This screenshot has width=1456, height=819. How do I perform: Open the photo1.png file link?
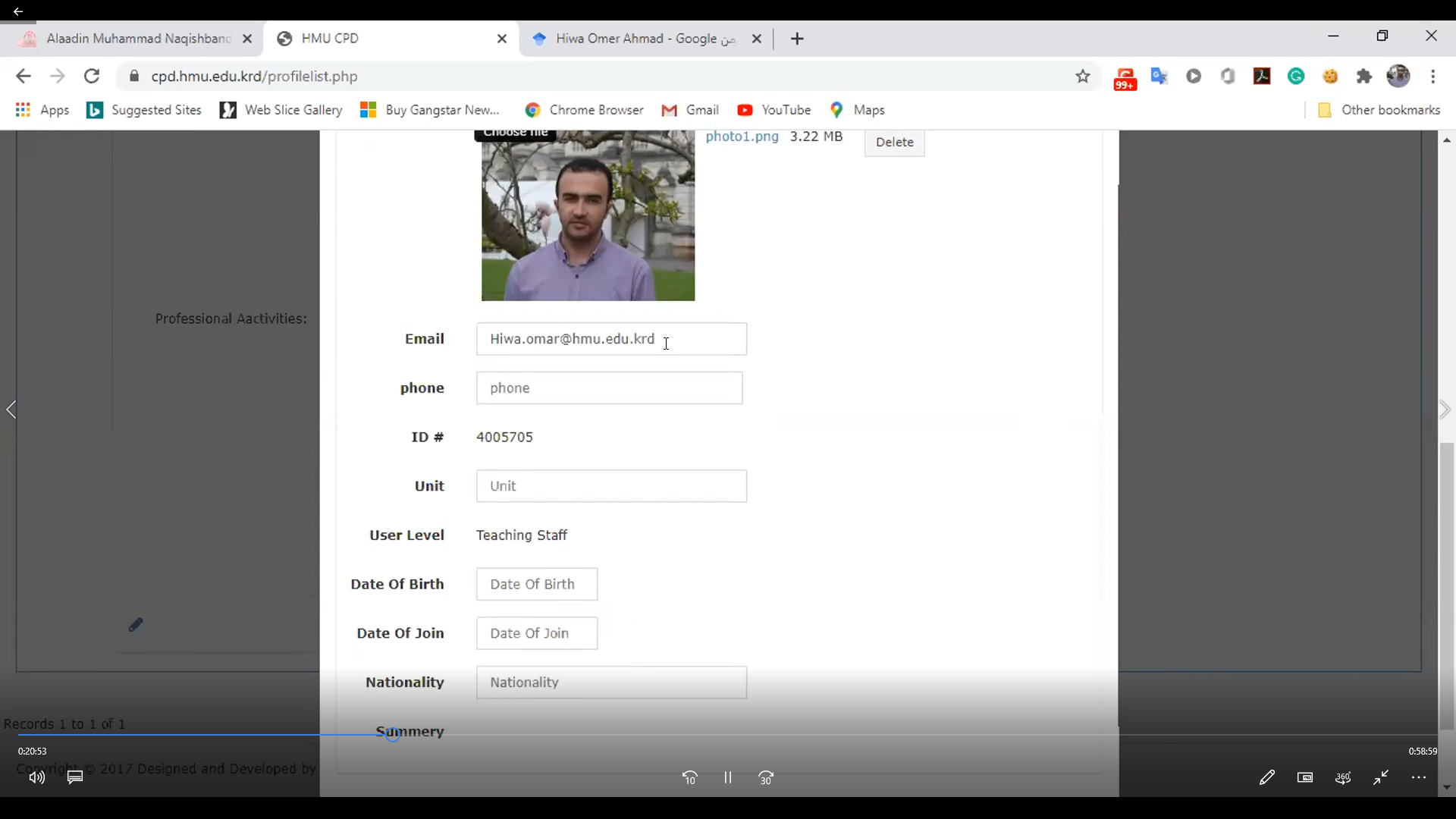(x=742, y=136)
